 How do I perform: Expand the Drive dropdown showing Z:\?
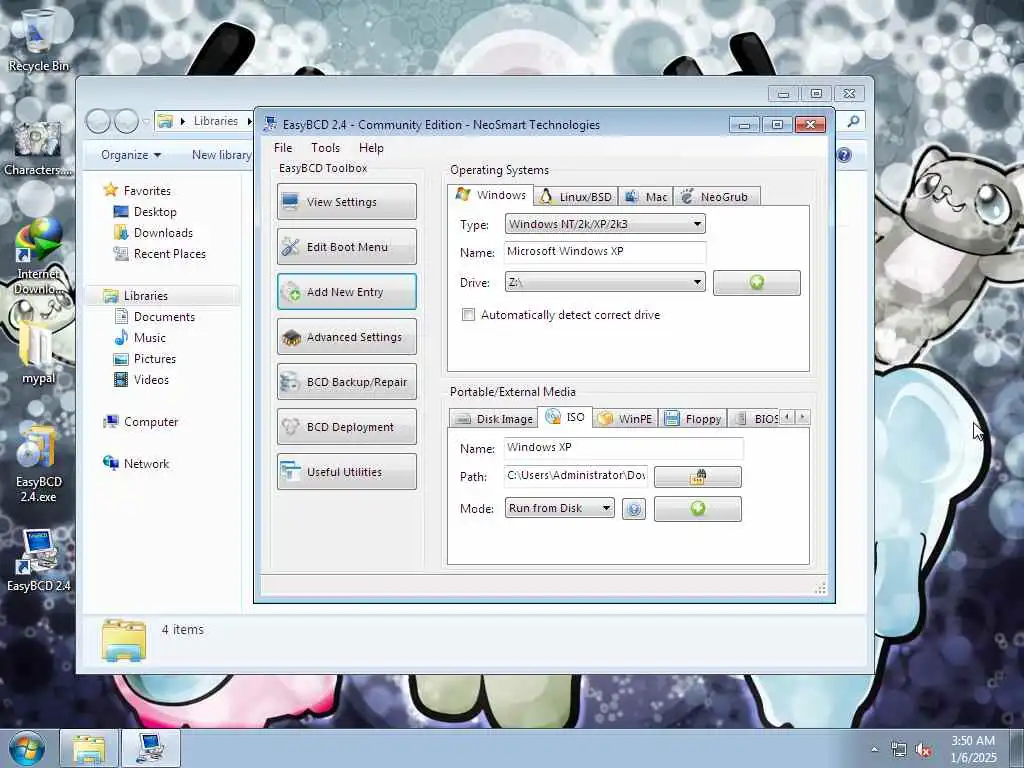pyautogui.click(x=605, y=282)
